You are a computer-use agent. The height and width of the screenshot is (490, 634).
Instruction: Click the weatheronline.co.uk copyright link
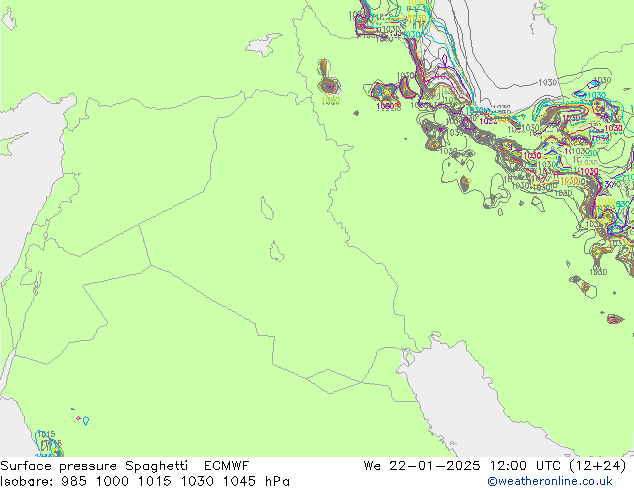pyautogui.click(x=549, y=481)
